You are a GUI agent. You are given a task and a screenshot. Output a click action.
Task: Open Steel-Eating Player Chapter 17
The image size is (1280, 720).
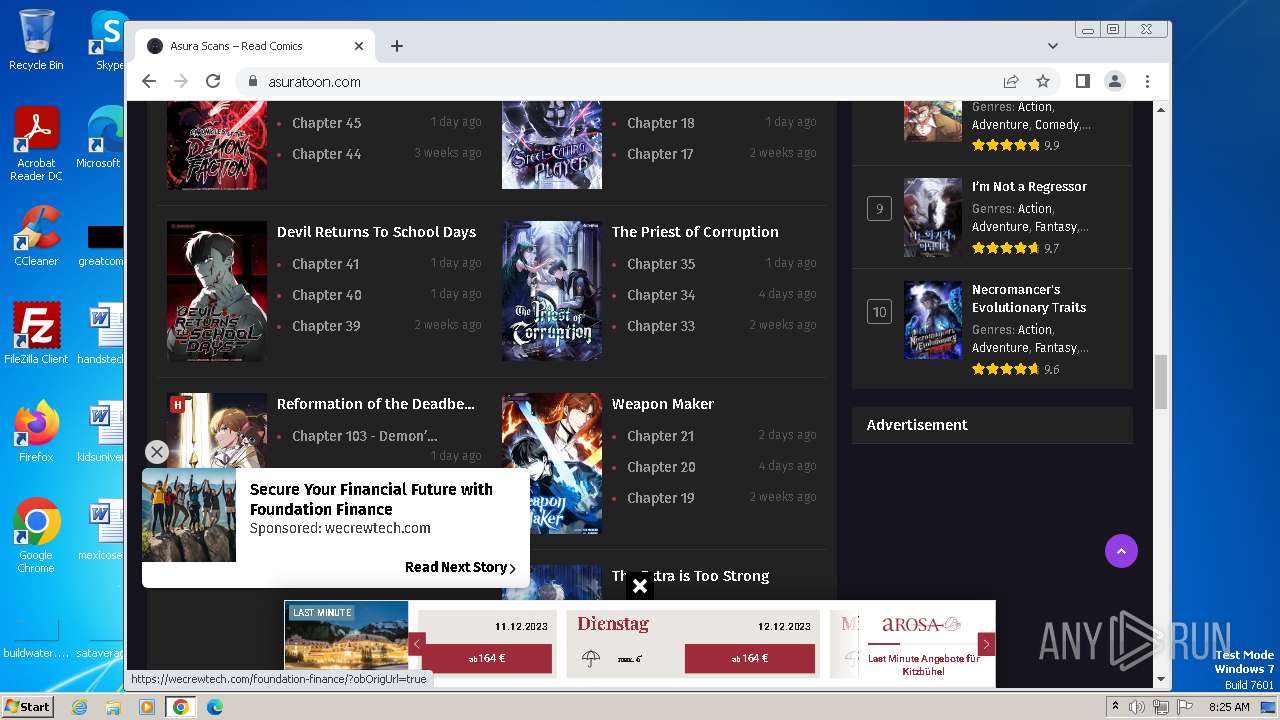click(x=660, y=154)
